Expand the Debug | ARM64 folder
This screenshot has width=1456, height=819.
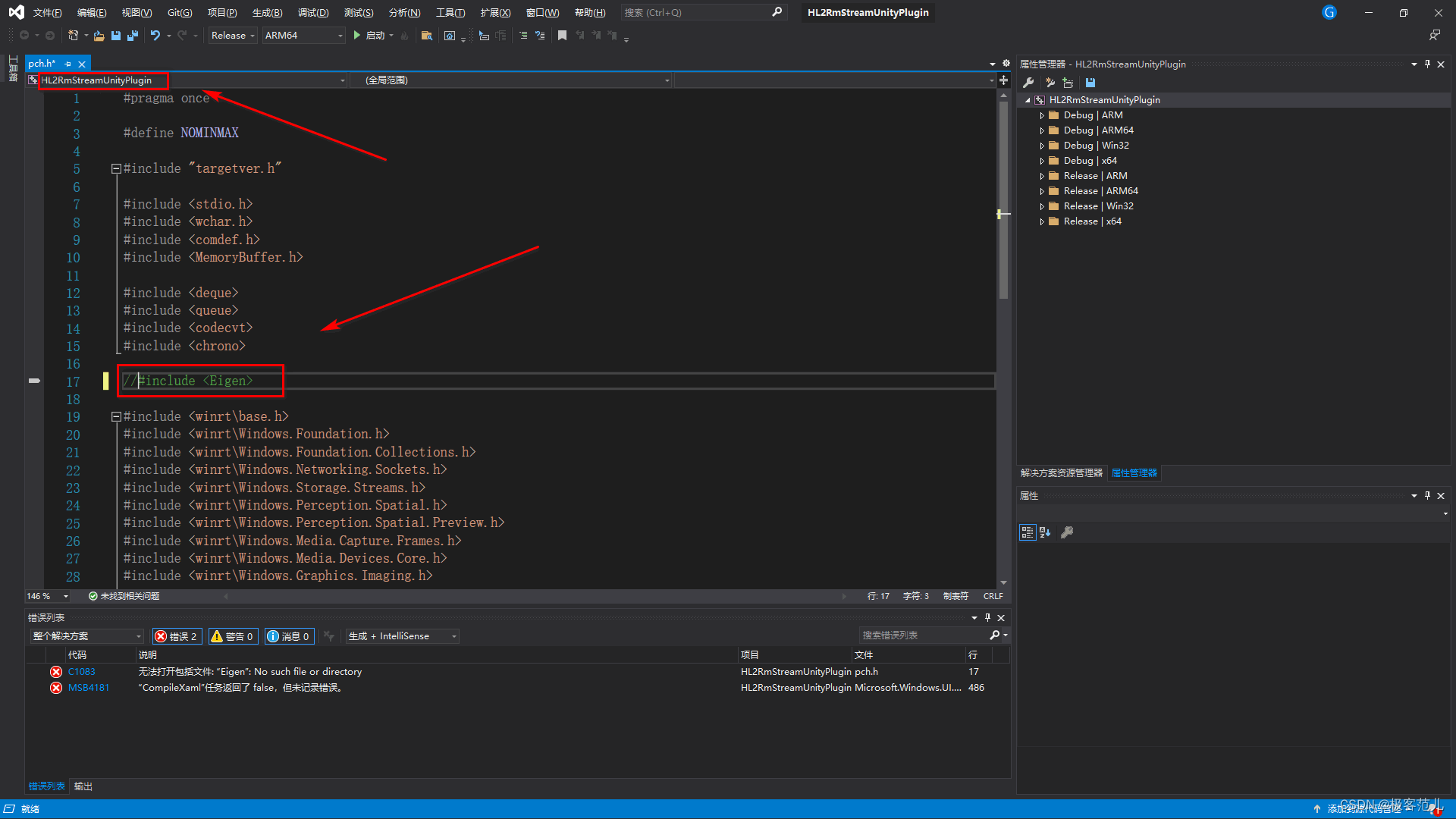1042,130
